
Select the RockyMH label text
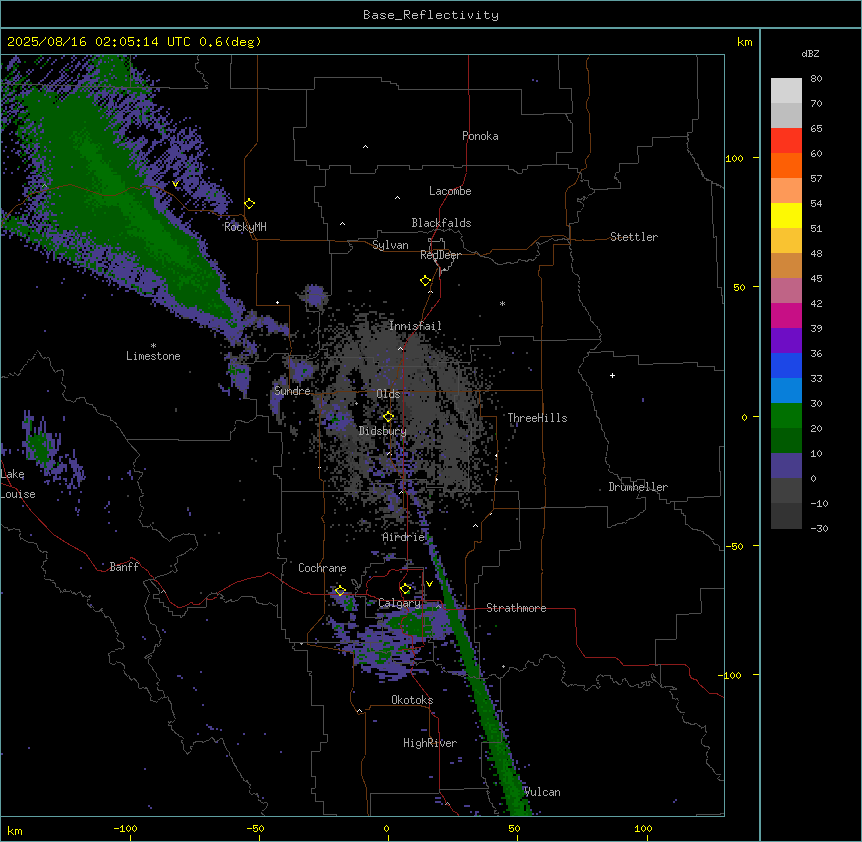tap(245, 227)
